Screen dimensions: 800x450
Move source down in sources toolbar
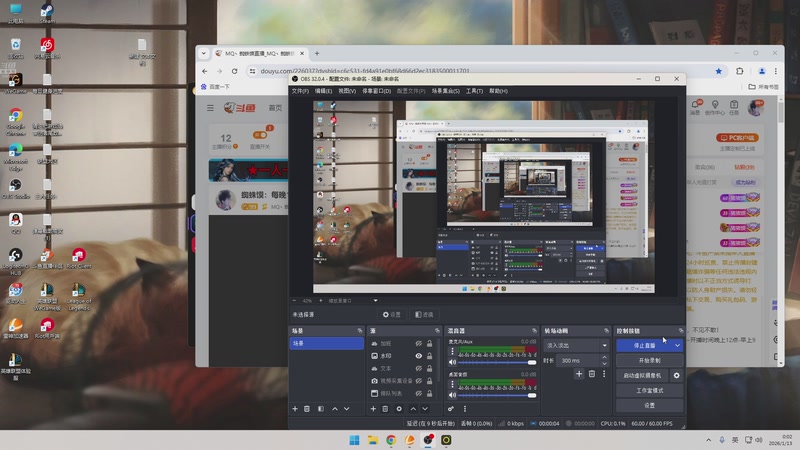point(425,409)
